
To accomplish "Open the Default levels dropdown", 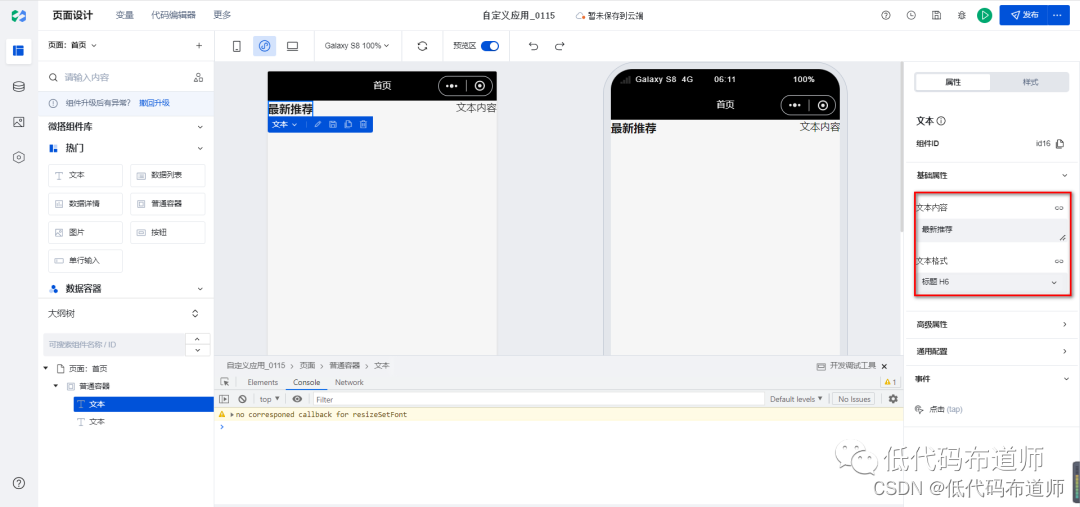I will [x=796, y=399].
